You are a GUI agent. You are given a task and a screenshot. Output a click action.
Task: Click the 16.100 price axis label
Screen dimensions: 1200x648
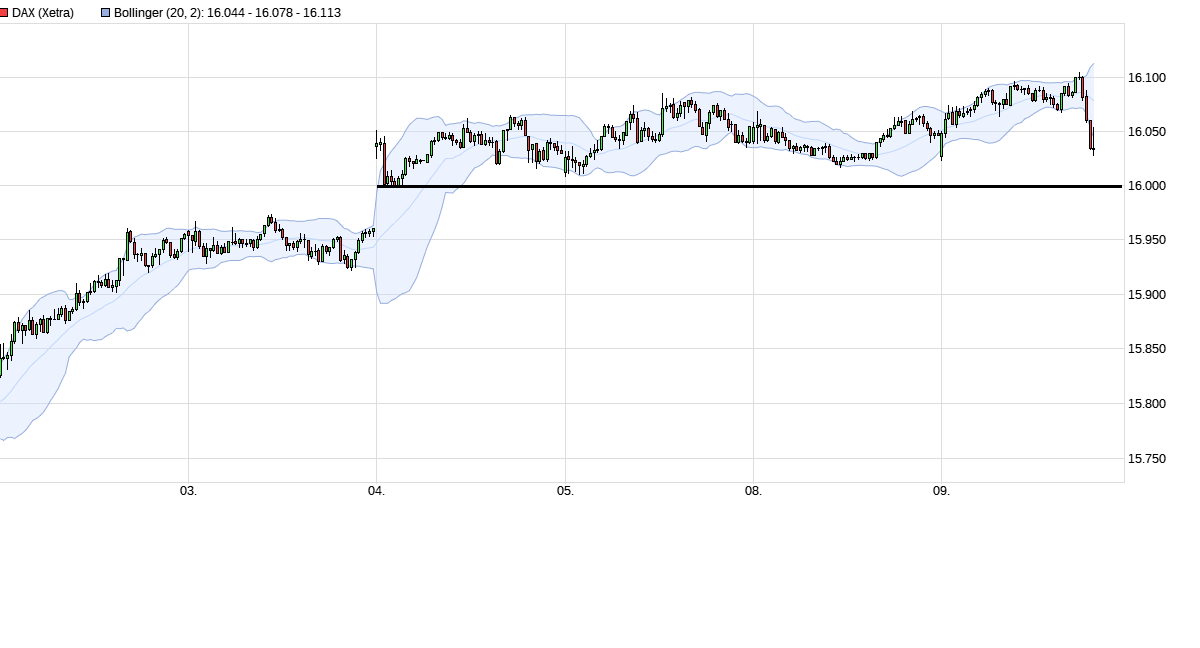(x=1147, y=78)
